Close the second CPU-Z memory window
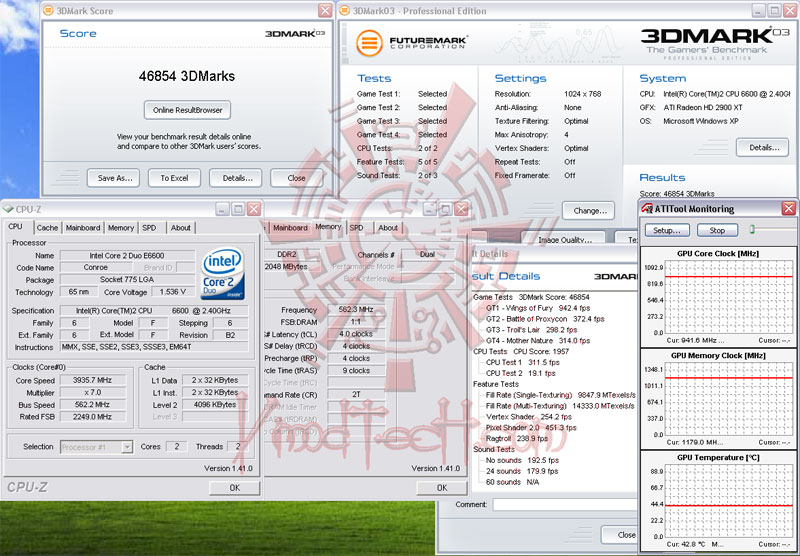The width and height of the screenshot is (800, 556). pos(461,209)
